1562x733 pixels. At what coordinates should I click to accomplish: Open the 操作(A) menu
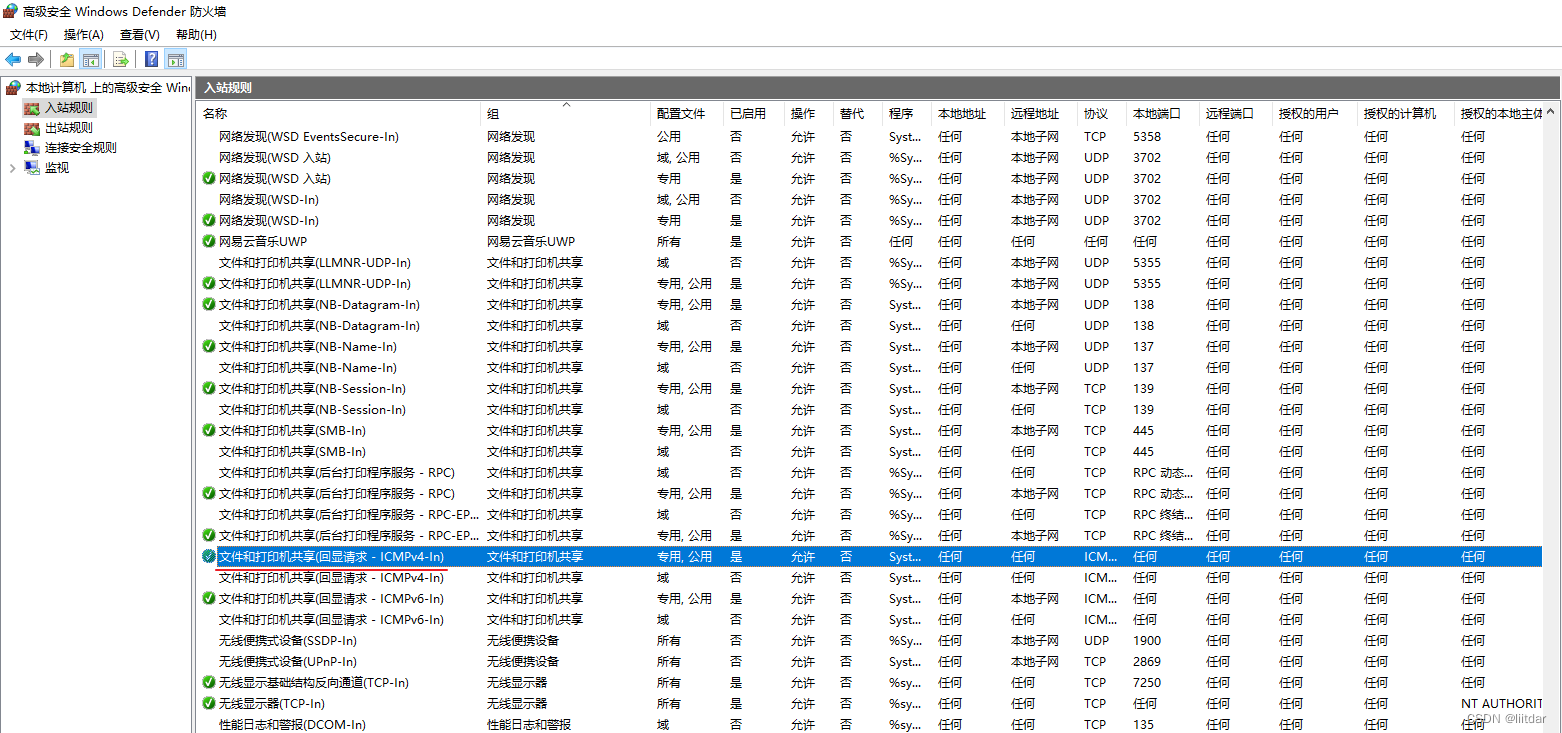point(83,34)
